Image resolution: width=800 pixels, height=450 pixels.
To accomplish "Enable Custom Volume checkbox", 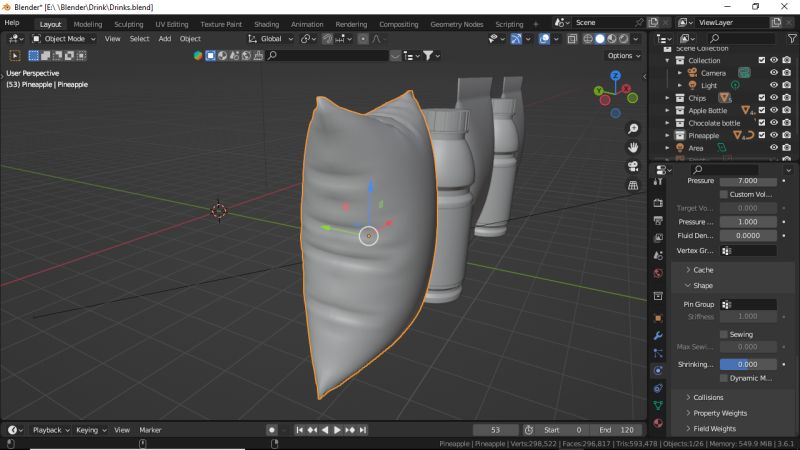I will (723, 194).
